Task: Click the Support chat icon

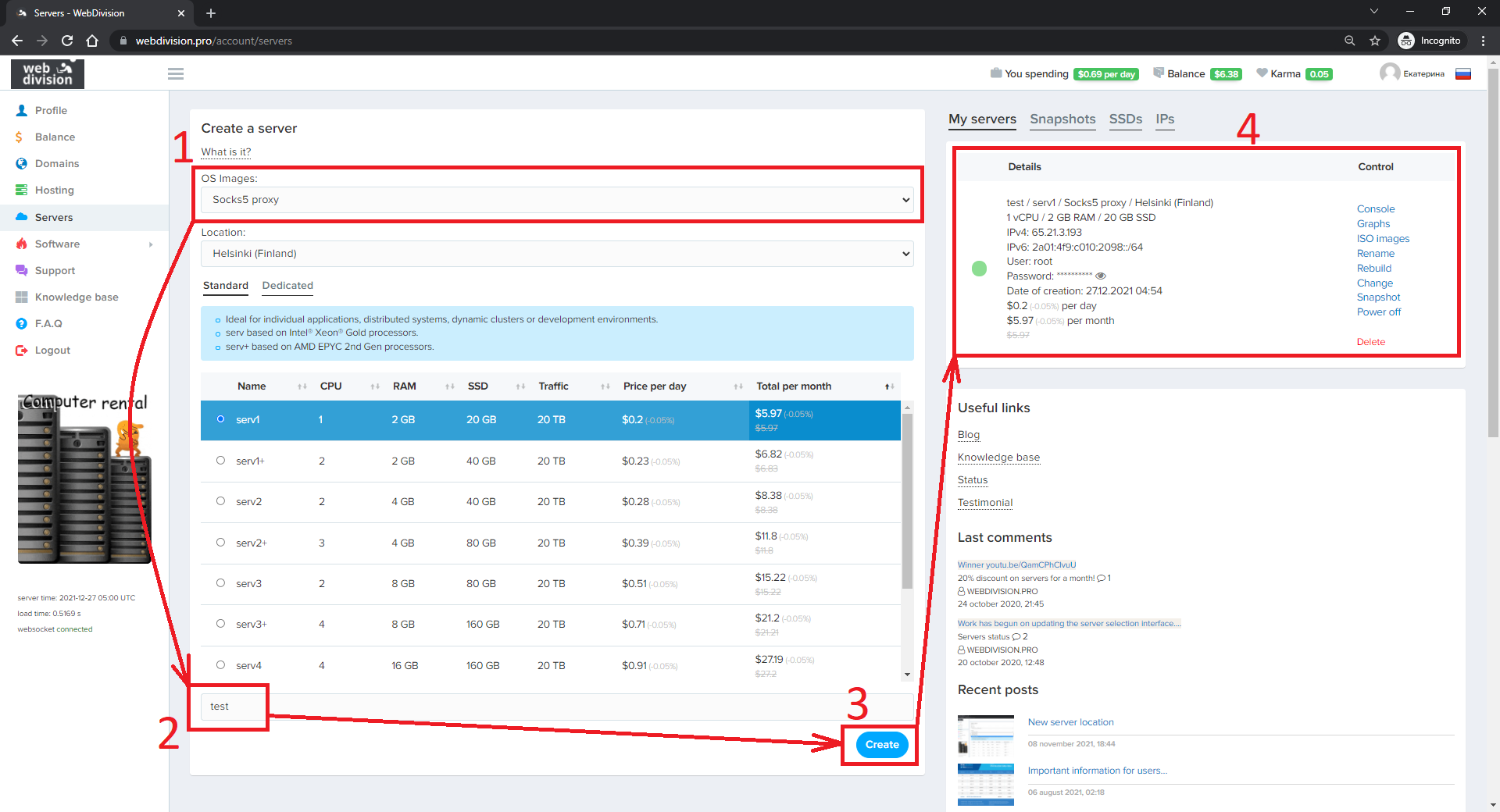Action: (22, 271)
